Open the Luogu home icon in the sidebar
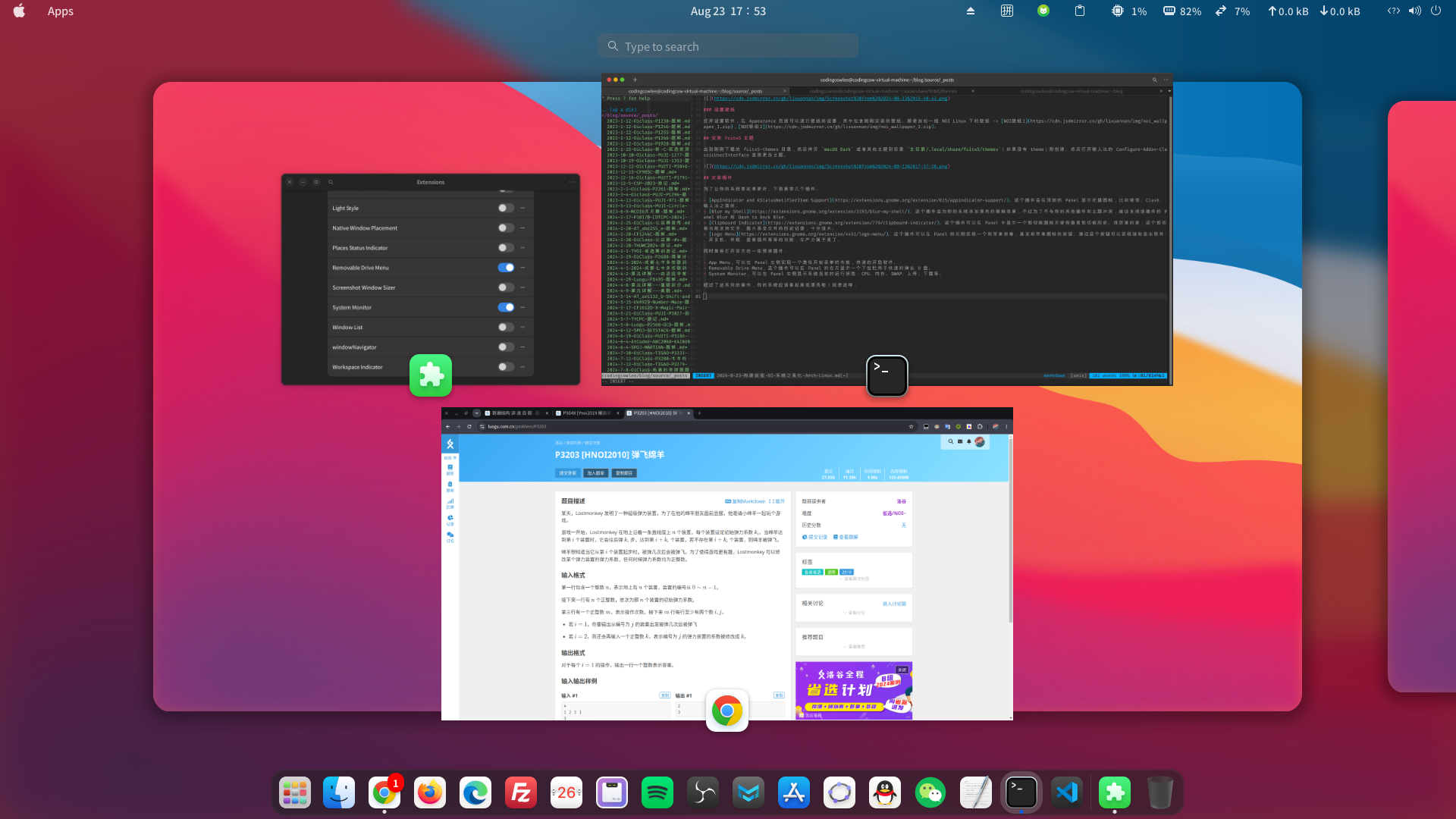The width and height of the screenshot is (1456, 819). [449, 445]
